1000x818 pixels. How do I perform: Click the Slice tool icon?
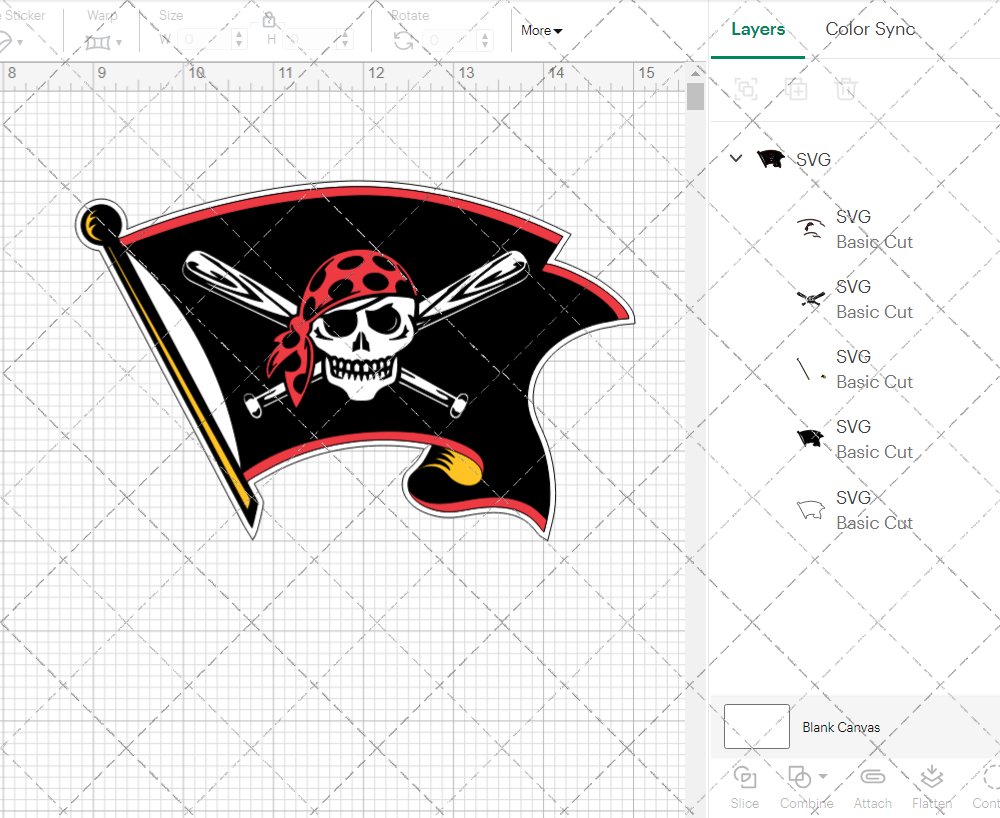coord(744,778)
